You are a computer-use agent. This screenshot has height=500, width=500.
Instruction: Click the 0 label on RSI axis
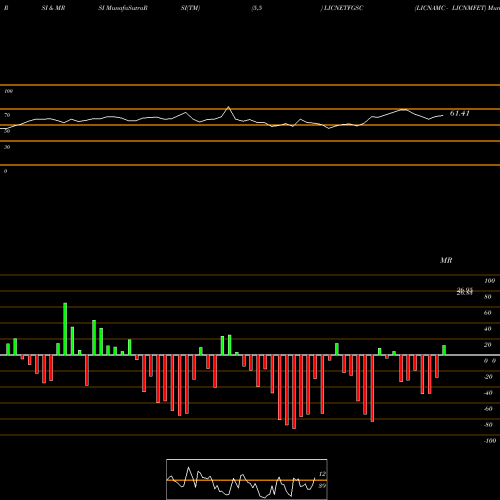(x=5, y=171)
